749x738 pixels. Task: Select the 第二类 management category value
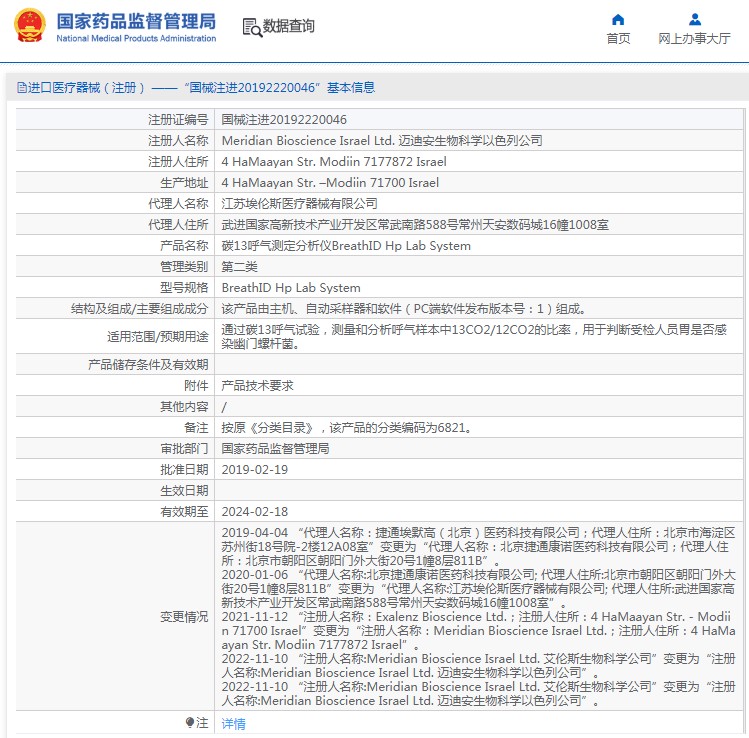coord(239,267)
